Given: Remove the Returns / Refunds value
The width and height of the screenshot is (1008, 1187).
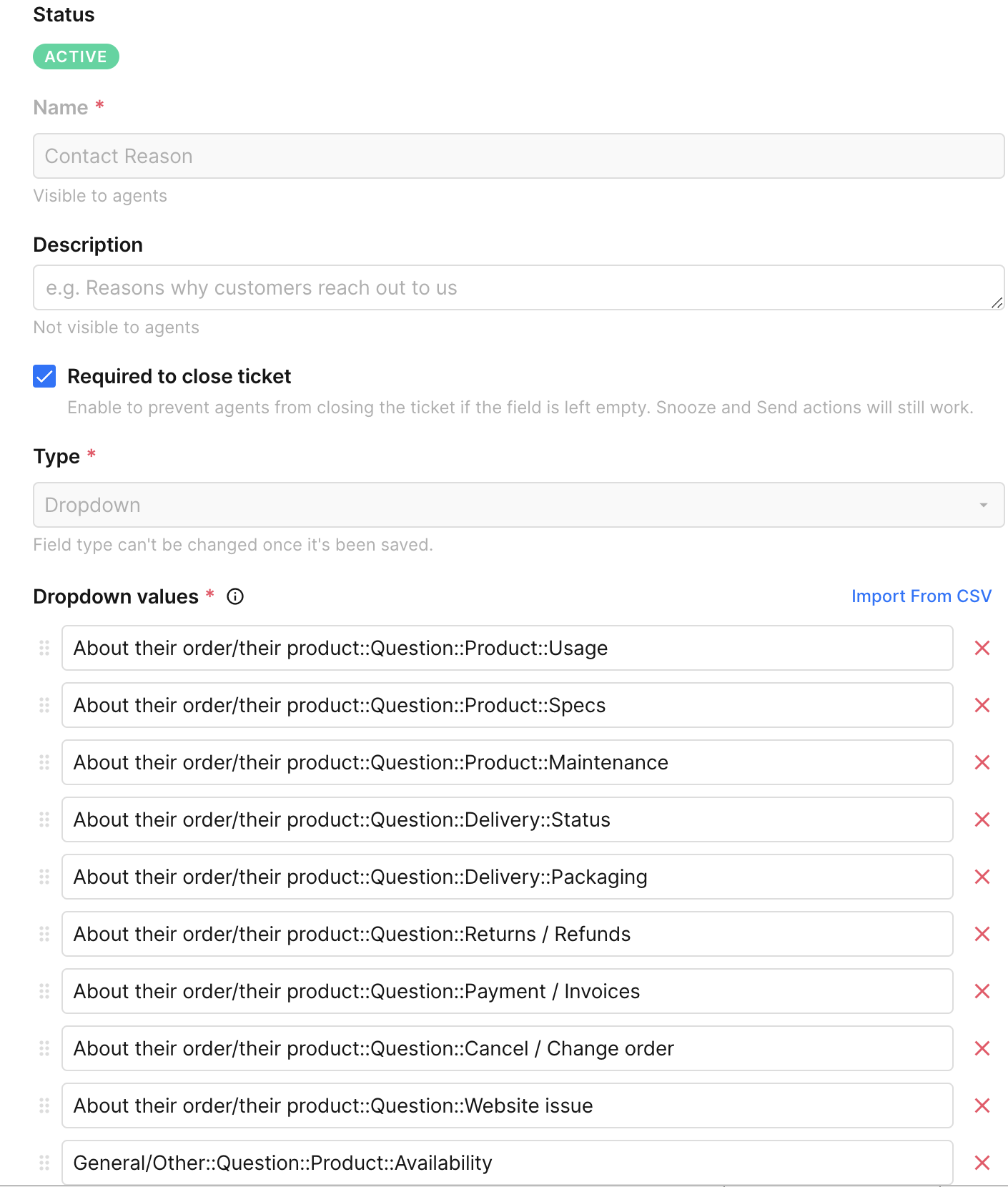Looking at the screenshot, I should (x=982, y=934).
